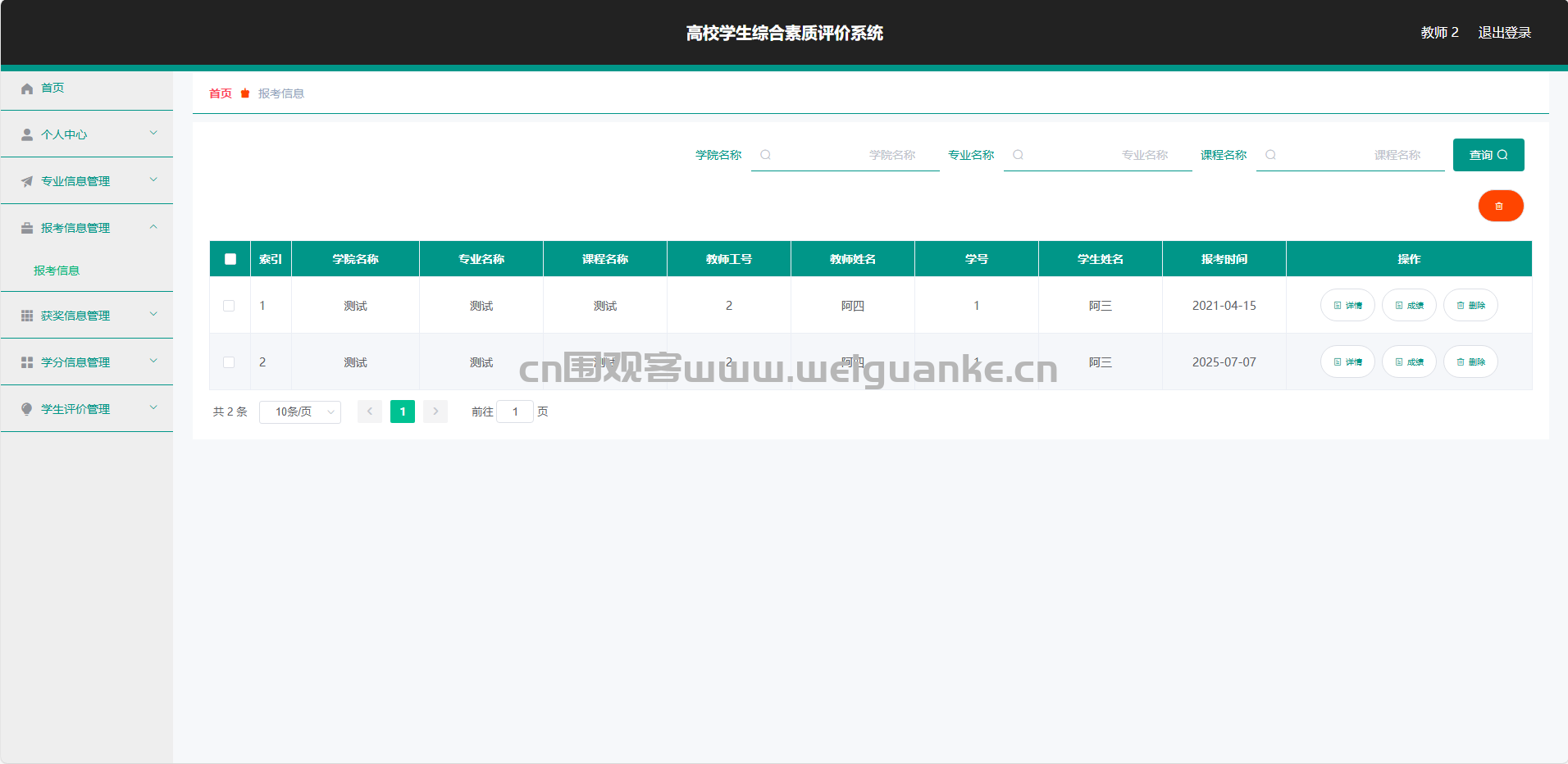Click the 教师 2 user label

click(x=1440, y=33)
